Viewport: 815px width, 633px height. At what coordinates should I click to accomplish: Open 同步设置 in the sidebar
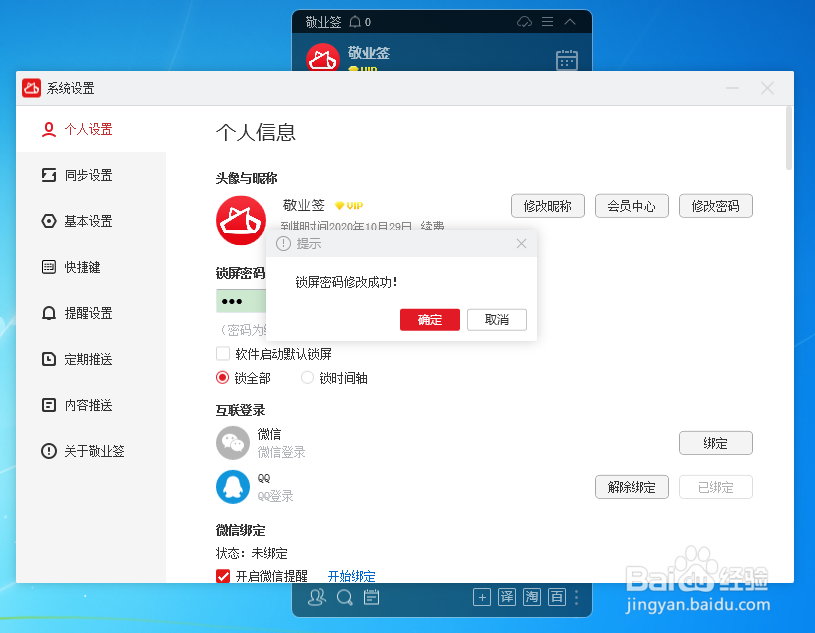coord(91,175)
